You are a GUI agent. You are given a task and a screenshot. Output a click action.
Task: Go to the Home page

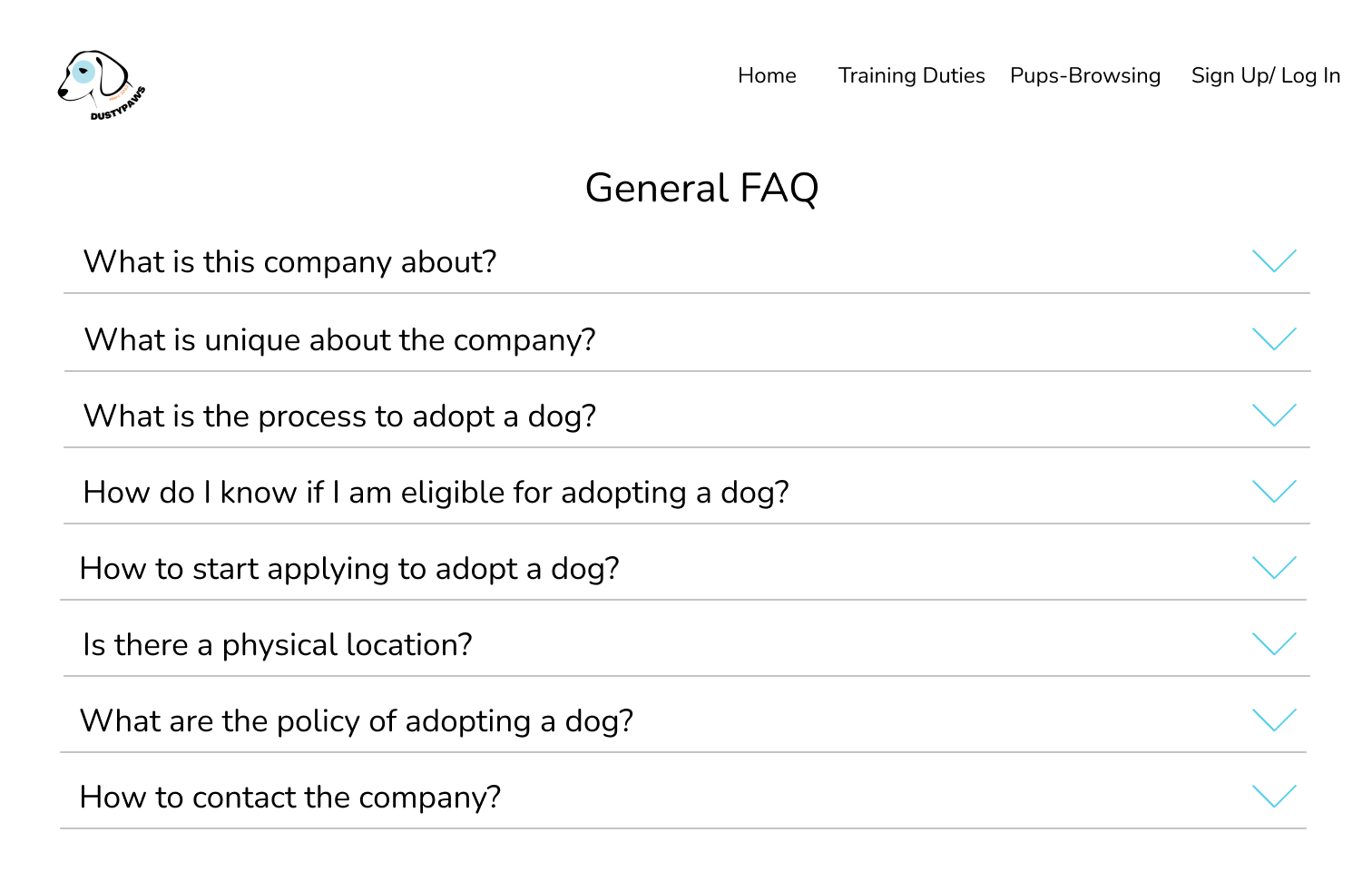pos(767,75)
